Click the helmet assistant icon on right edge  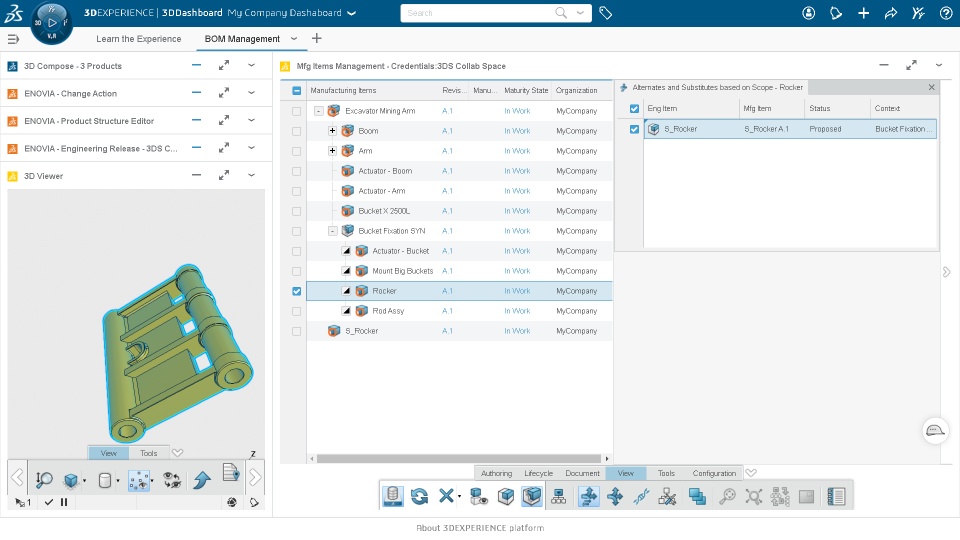pyautogui.click(x=936, y=430)
